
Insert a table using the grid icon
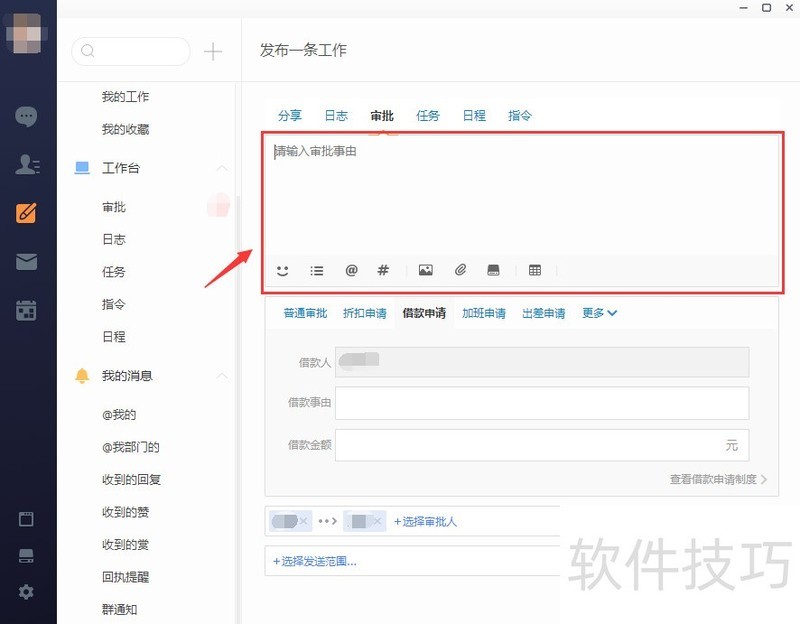coord(535,270)
